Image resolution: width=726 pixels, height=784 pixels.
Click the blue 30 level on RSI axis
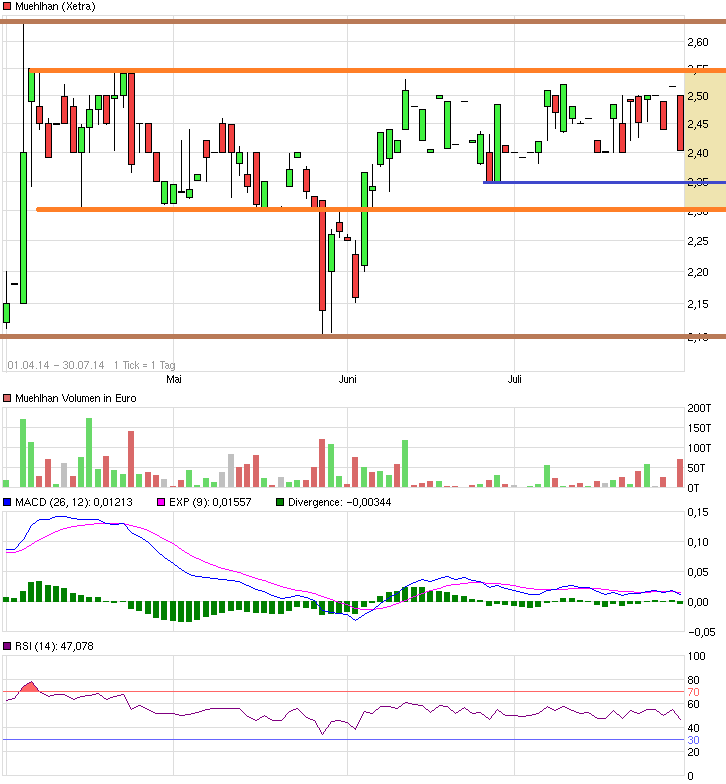coord(692,740)
